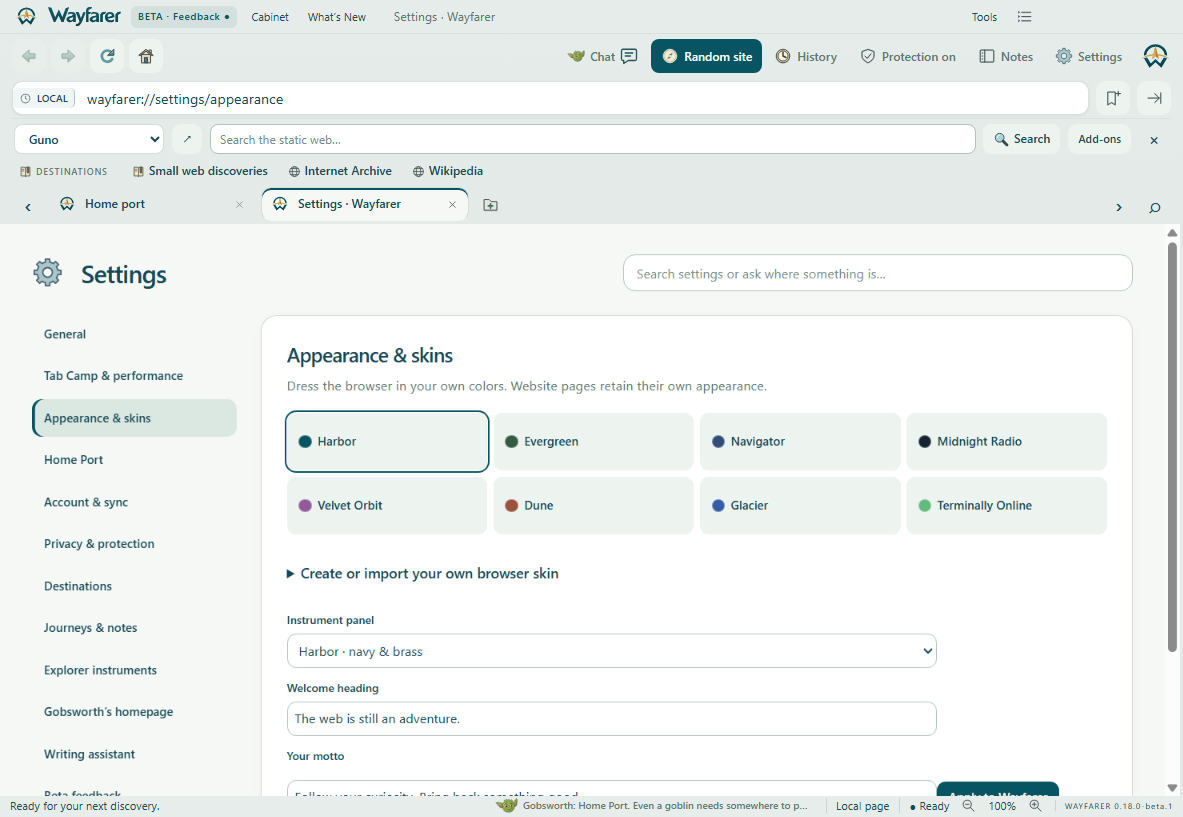Click the LOCAL site info badge
Screen dimensions: 1183x817
click(45, 98)
